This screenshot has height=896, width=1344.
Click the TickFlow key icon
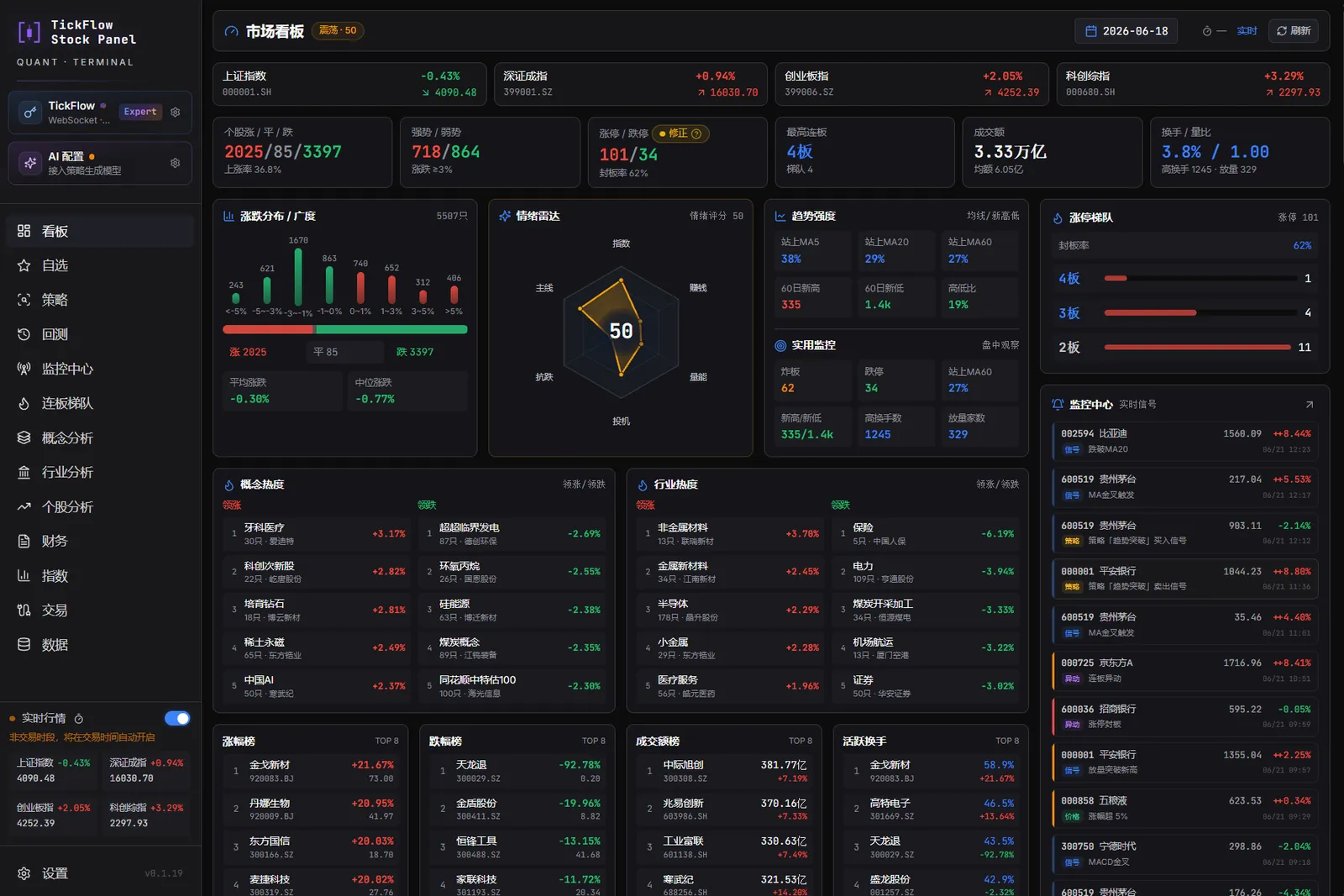(x=30, y=112)
